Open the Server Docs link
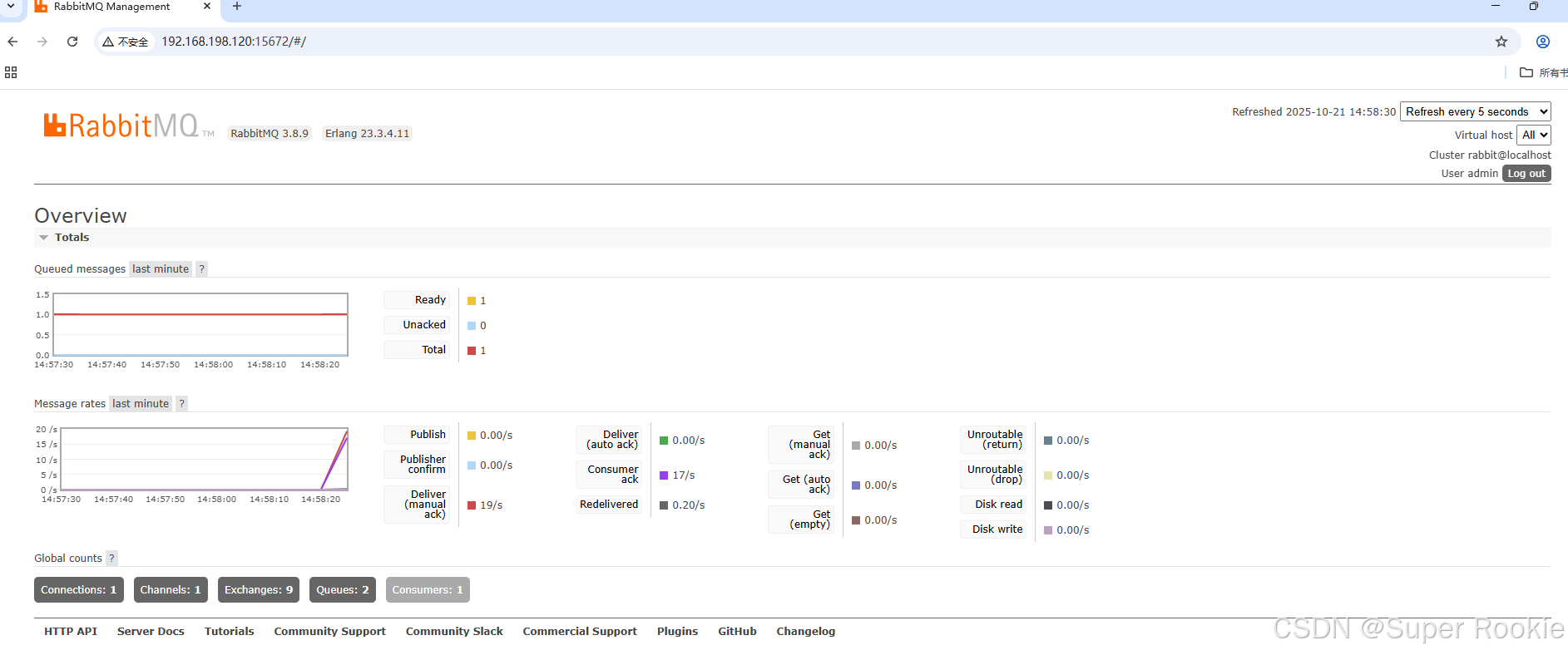 (x=151, y=632)
